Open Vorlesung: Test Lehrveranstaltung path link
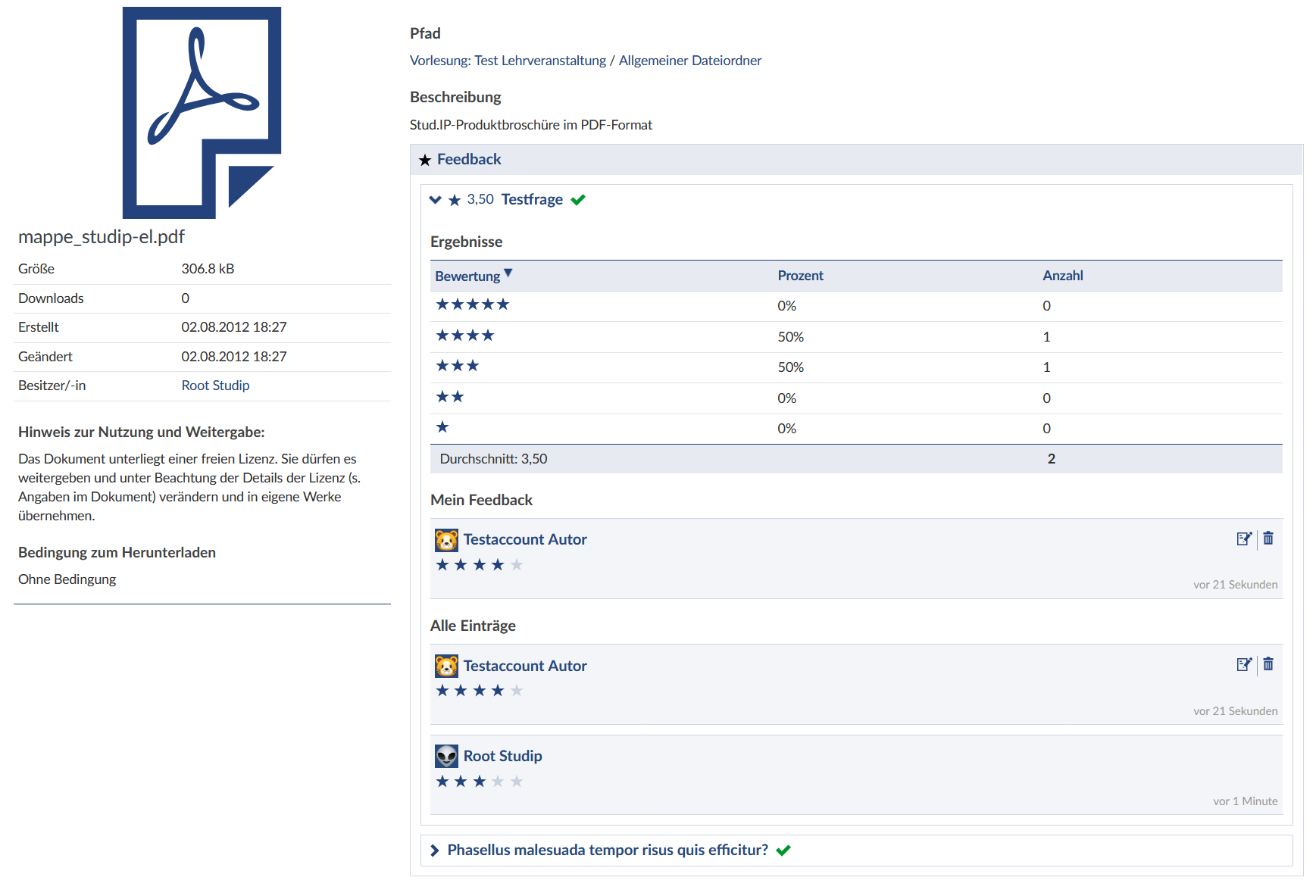Image resolution: width=1316 pixels, height=896 pixels. coord(508,61)
